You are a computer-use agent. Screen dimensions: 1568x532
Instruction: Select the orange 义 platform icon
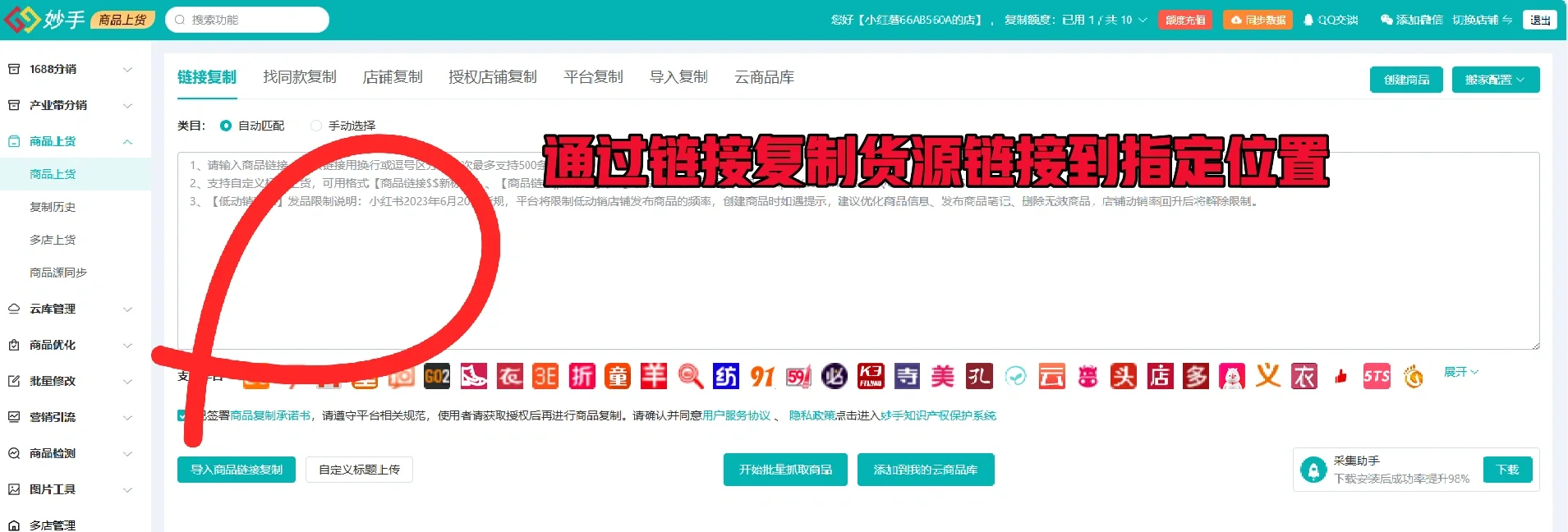1268,377
